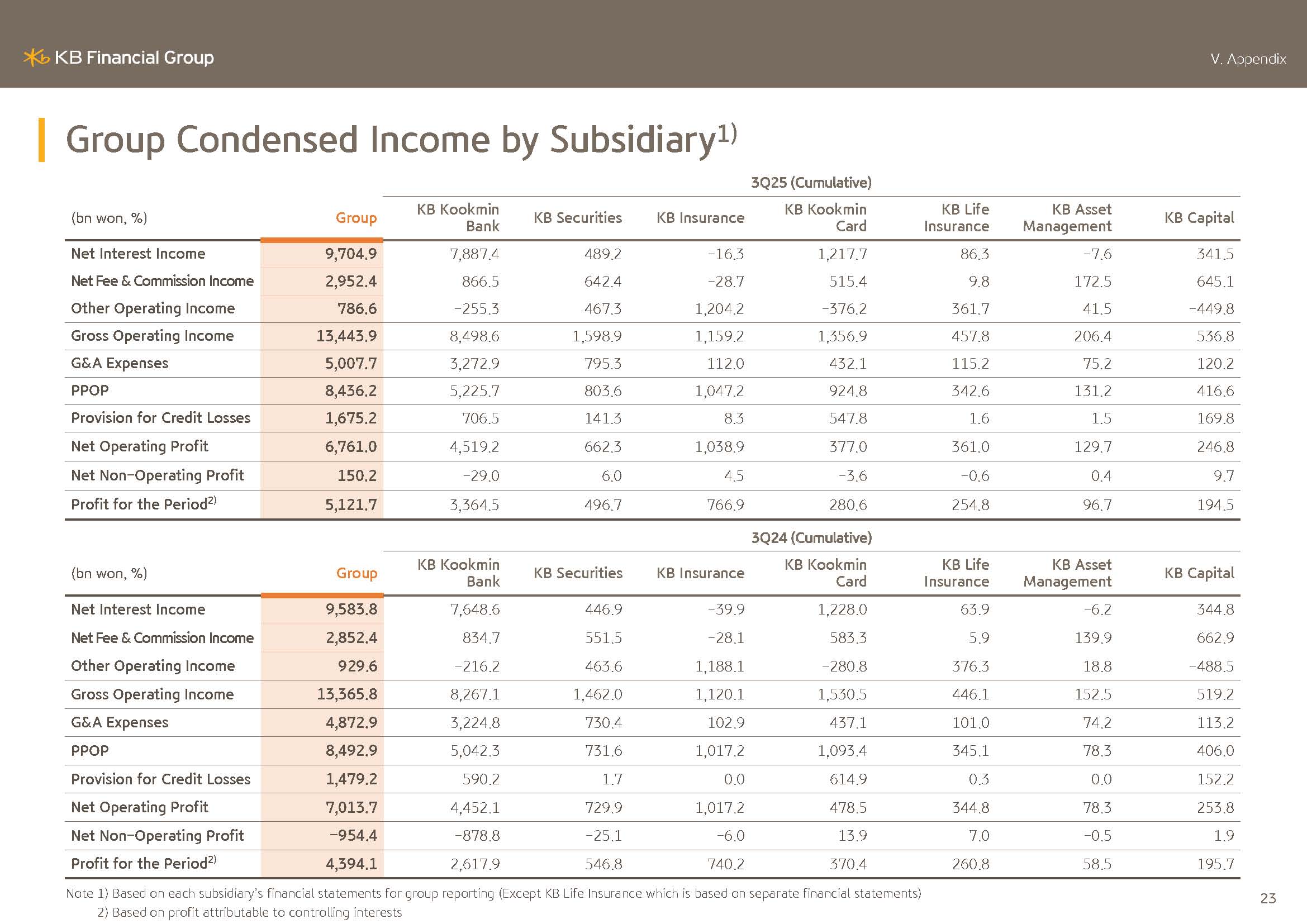The image size is (1307, 924).
Task: Select the 3Q24 (Cumulative) table header
Action: [811, 537]
